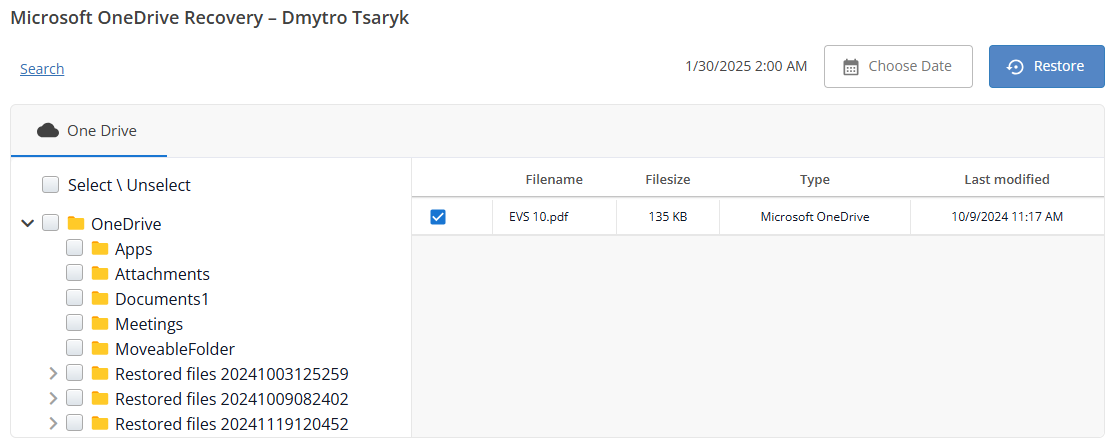The image size is (1113, 445).
Task: Click the Meetings folder icon
Action: pos(99,324)
